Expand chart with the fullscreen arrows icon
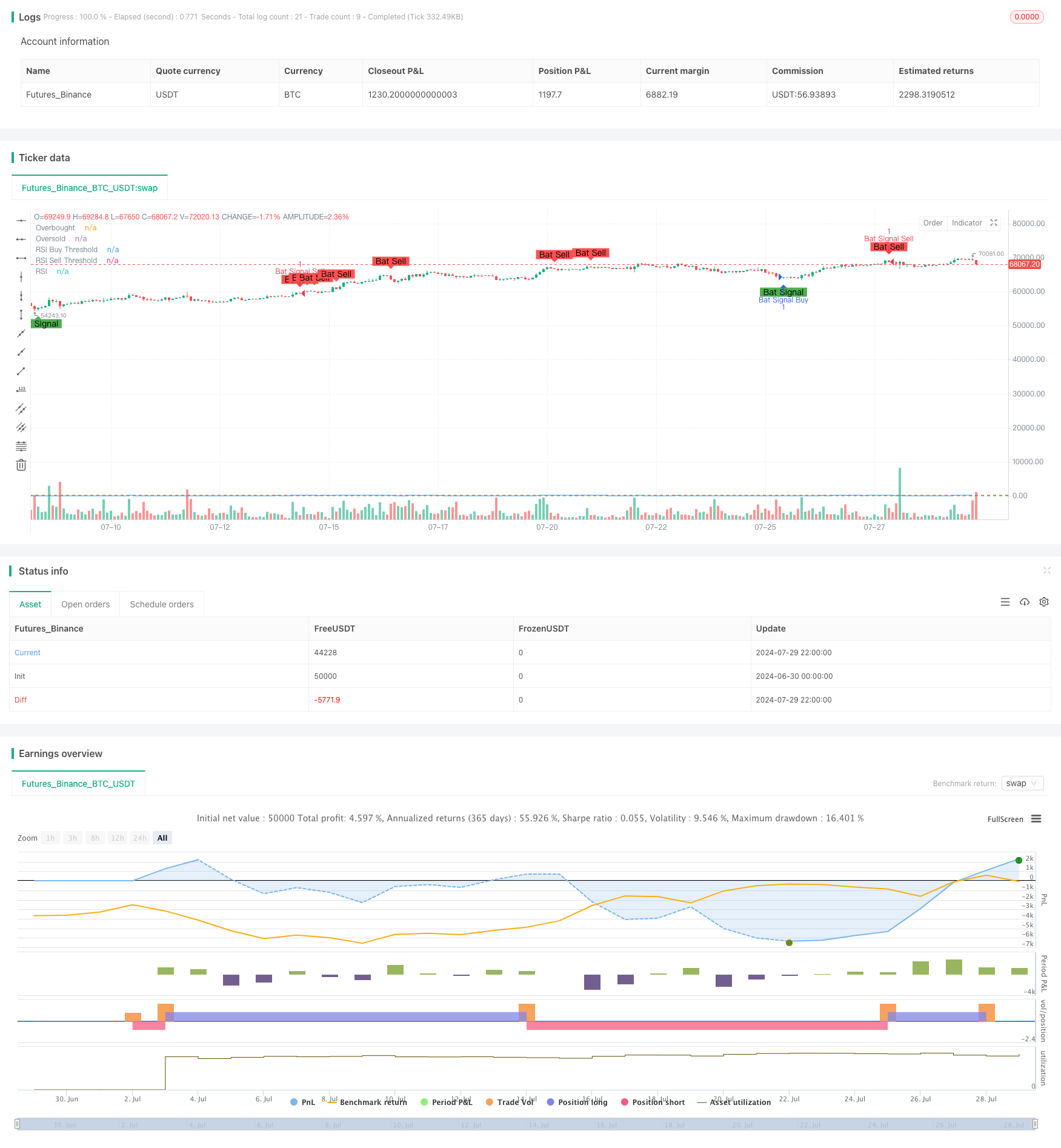 point(994,223)
